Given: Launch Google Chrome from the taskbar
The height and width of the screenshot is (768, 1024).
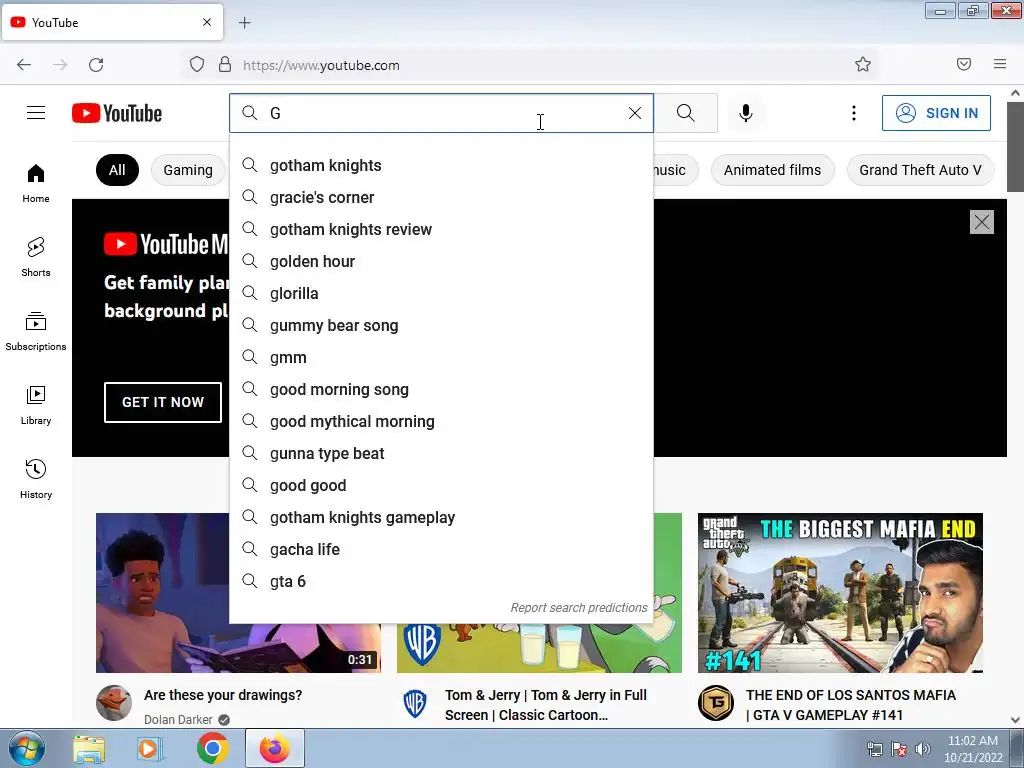Looking at the screenshot, I should (213, 749).
